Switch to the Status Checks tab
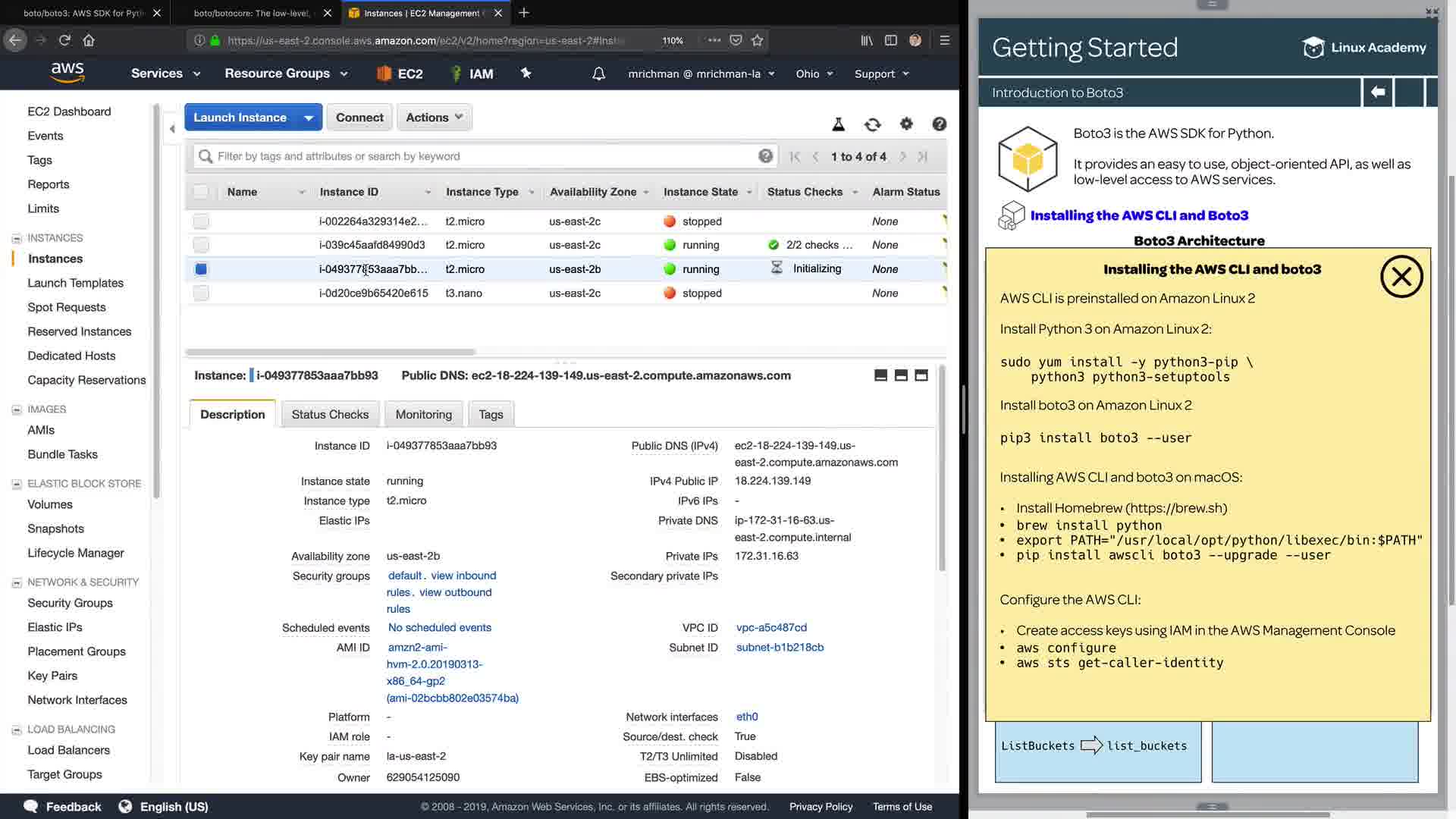 tap(330, 415)
